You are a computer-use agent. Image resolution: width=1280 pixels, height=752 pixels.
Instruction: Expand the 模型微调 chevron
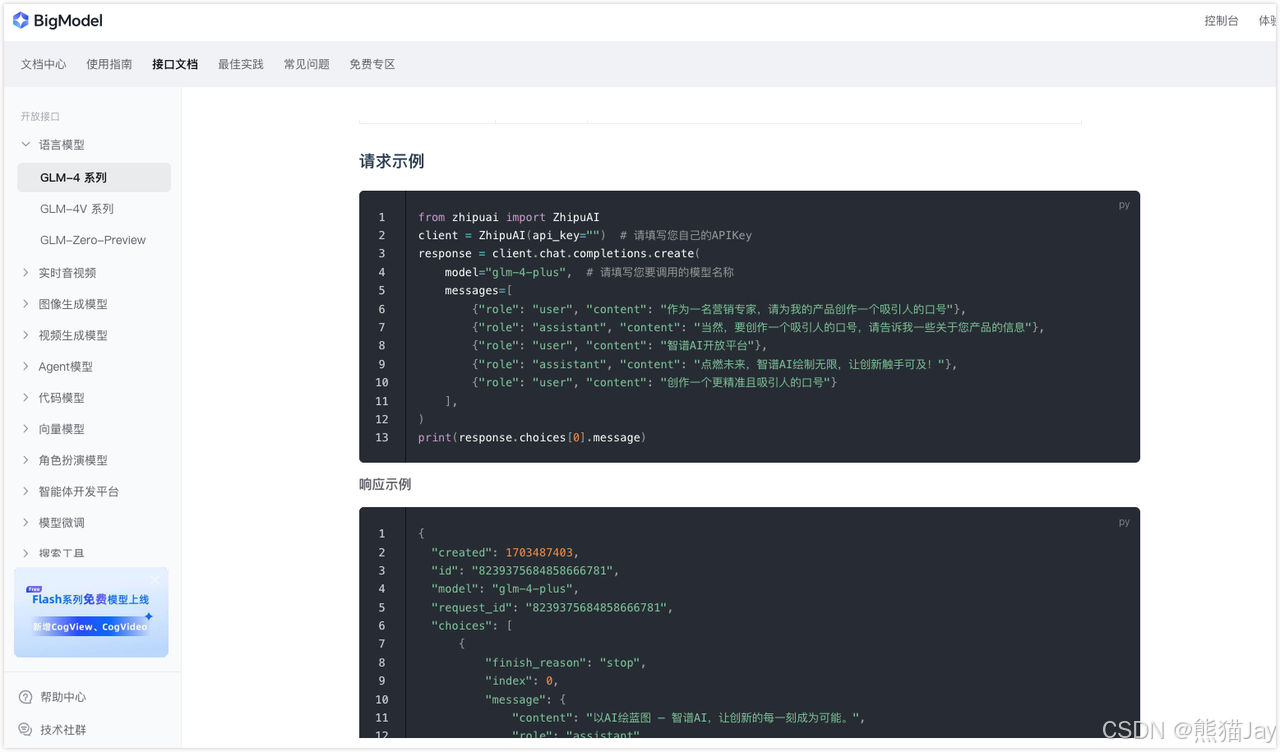[x=26, y=522]
